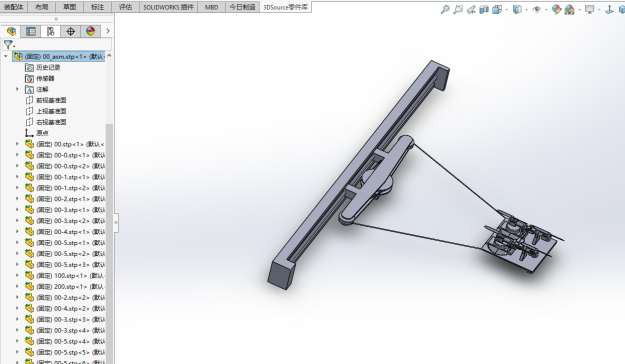The width and height of the screenshot is (625, 364).
Task: Select the 原点 origin item
Action: click(x=42, y=133)
